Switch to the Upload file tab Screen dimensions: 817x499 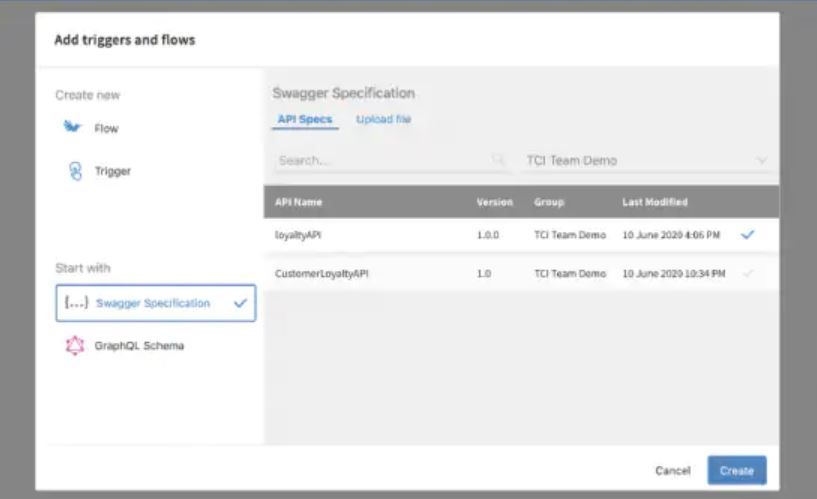tap(383, 119)
